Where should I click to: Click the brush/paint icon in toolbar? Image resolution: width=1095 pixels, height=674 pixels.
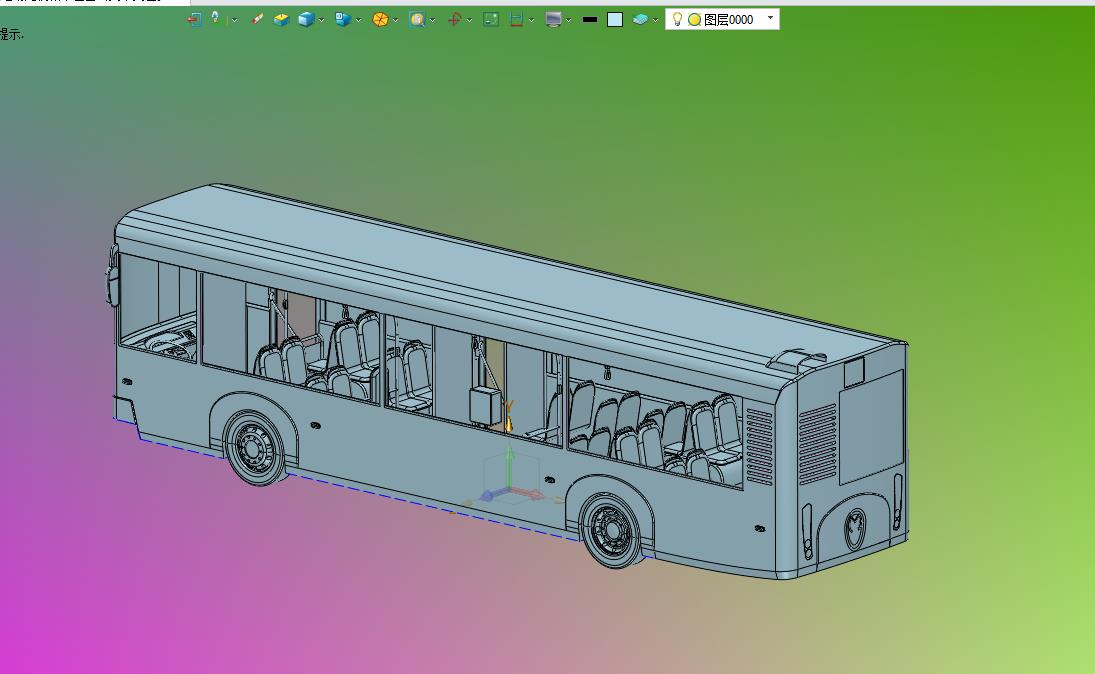click(x=258, y=19)
